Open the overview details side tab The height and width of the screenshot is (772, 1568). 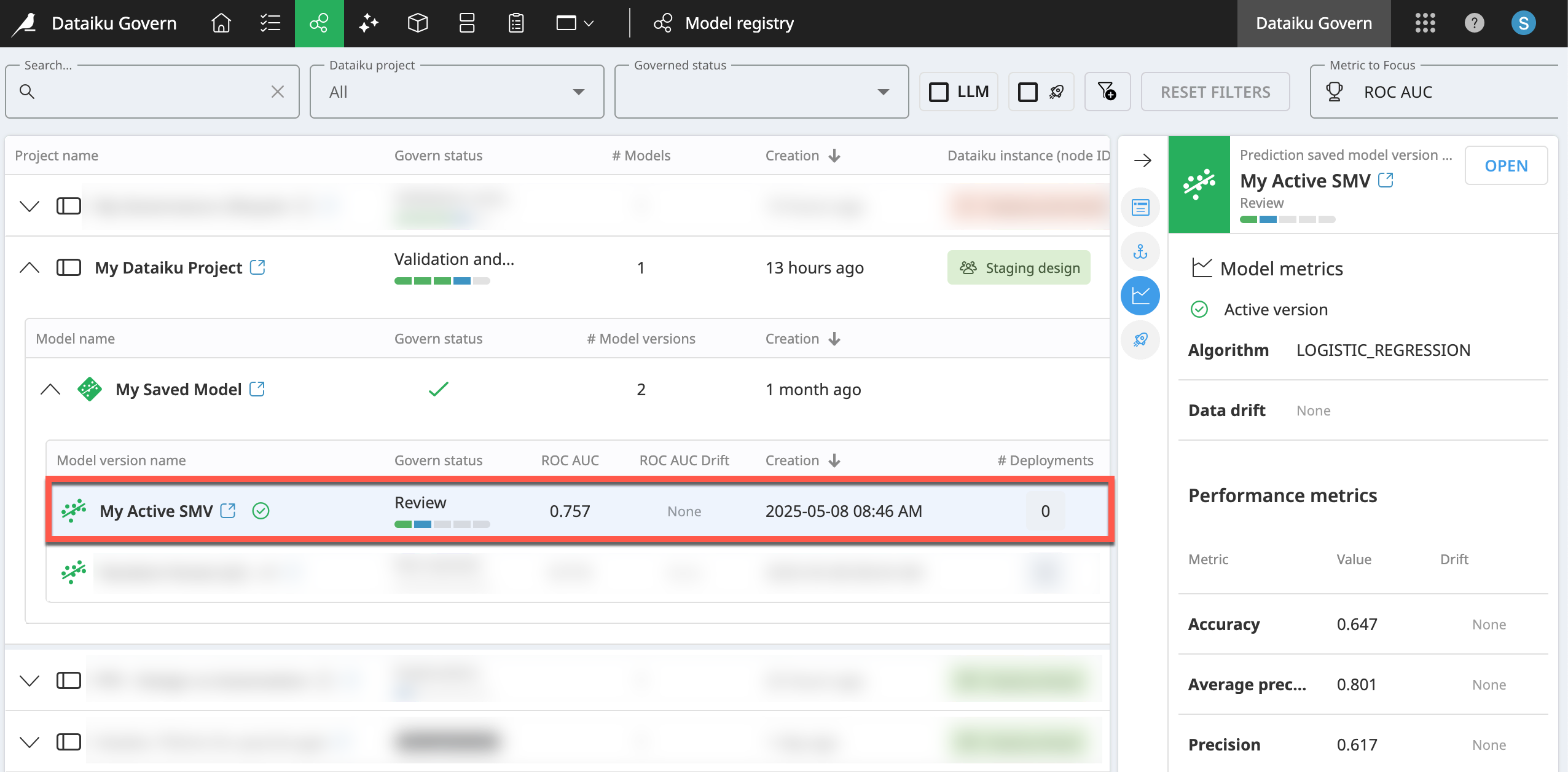click(1140, 208)
